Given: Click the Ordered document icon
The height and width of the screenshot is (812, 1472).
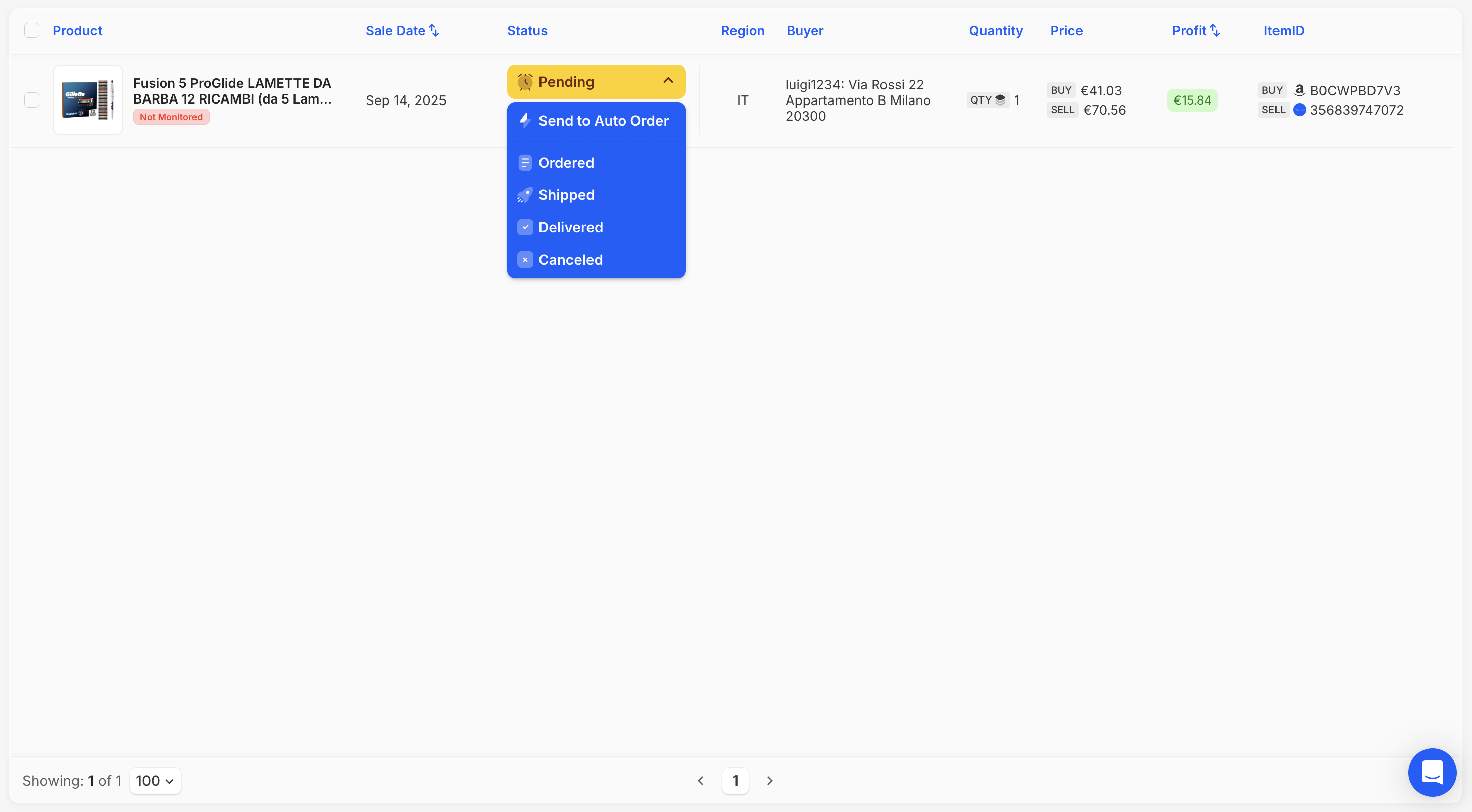Looking at the screenshot, I should (524, 163).
